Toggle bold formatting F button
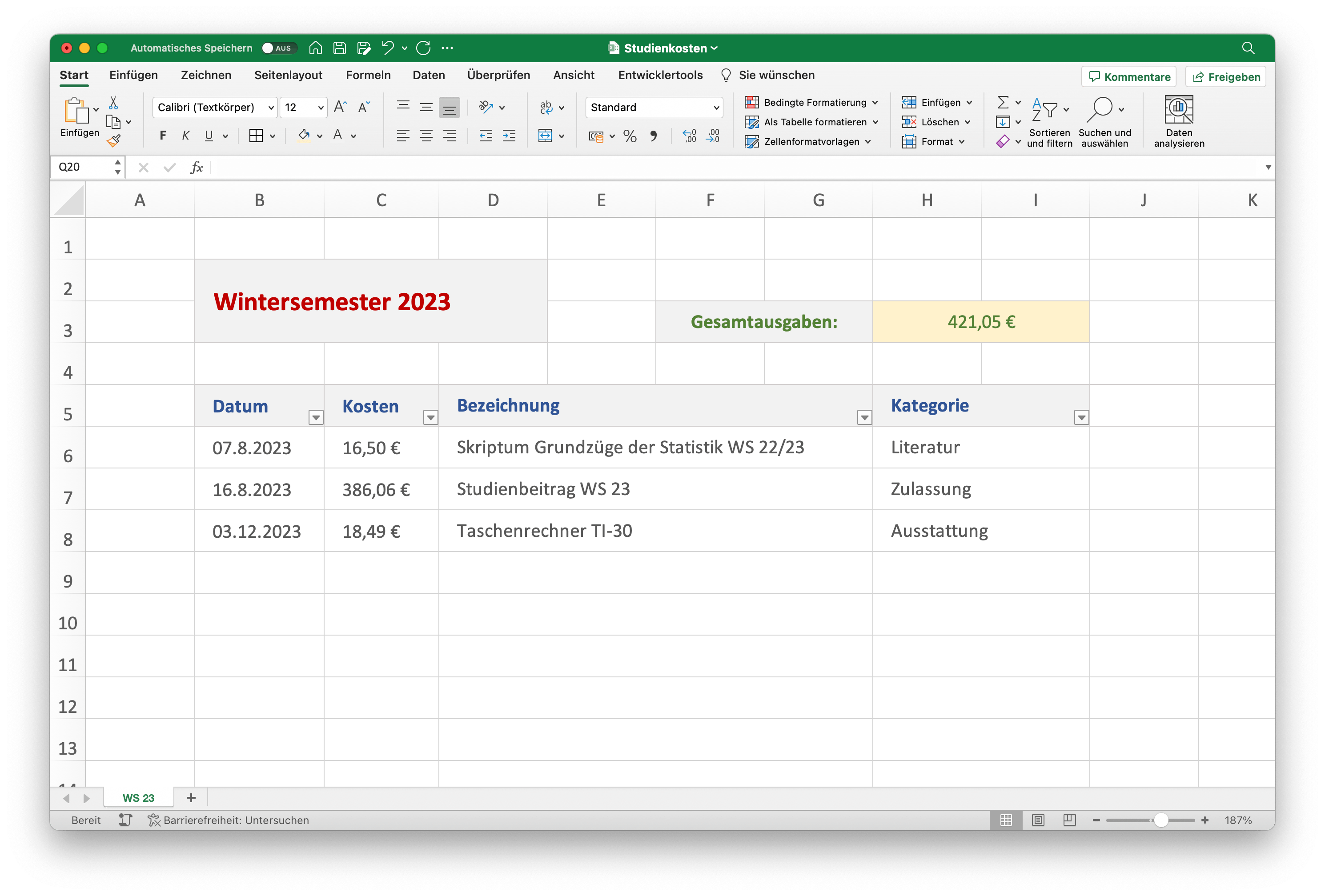This screenshot has width=1325, height=896. [x=163, y=136]
